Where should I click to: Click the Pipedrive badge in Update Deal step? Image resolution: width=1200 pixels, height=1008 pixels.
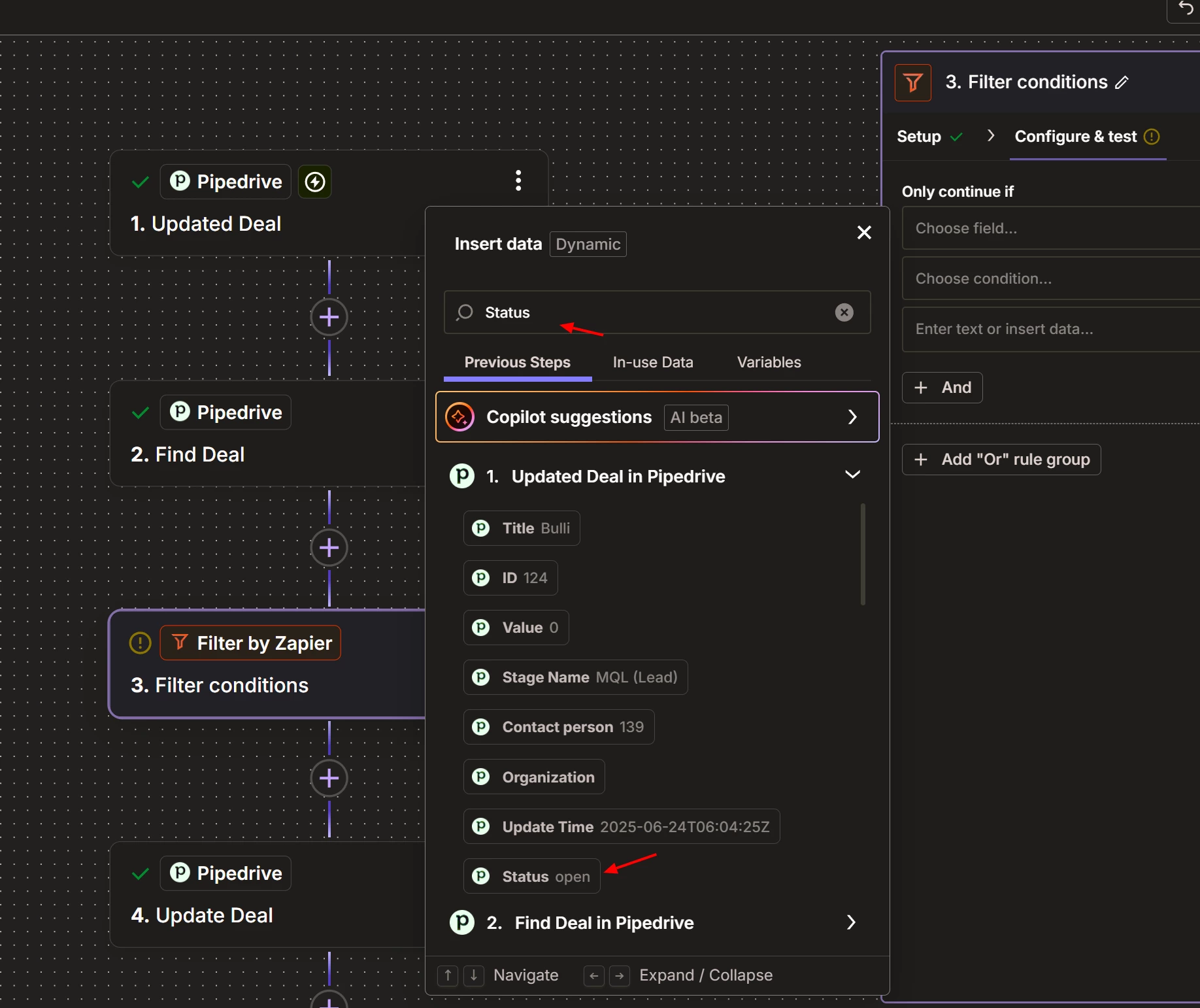click(x=225, y=873)
